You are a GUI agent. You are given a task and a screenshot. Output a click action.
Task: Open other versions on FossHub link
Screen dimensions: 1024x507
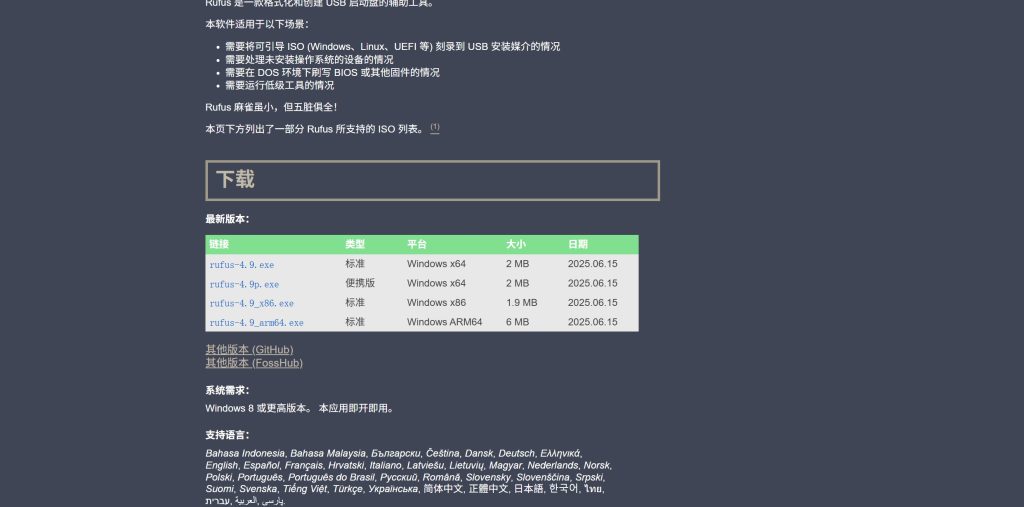(x=254, y=363)
